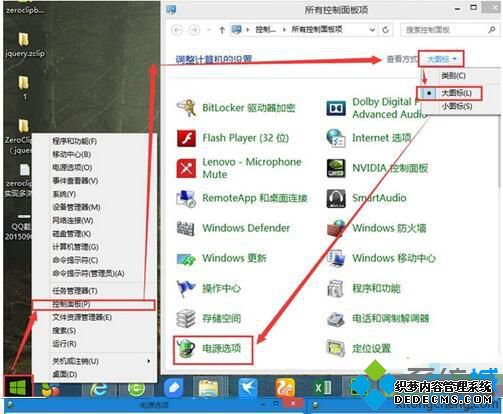503x414 pixels.
Task: Open UC browser taskbar icon
Action: click(x=285, y=388)
